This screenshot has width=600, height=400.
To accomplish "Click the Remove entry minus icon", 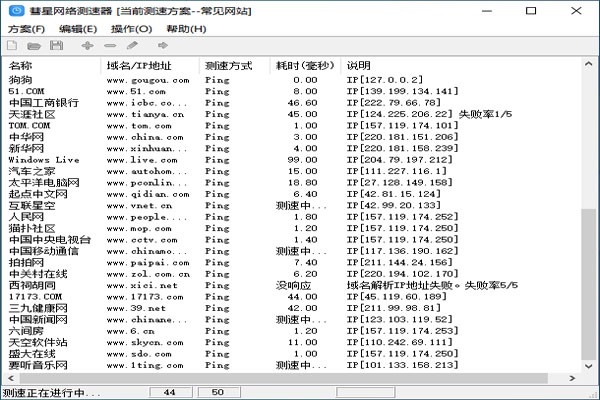I will coord(110,46).
